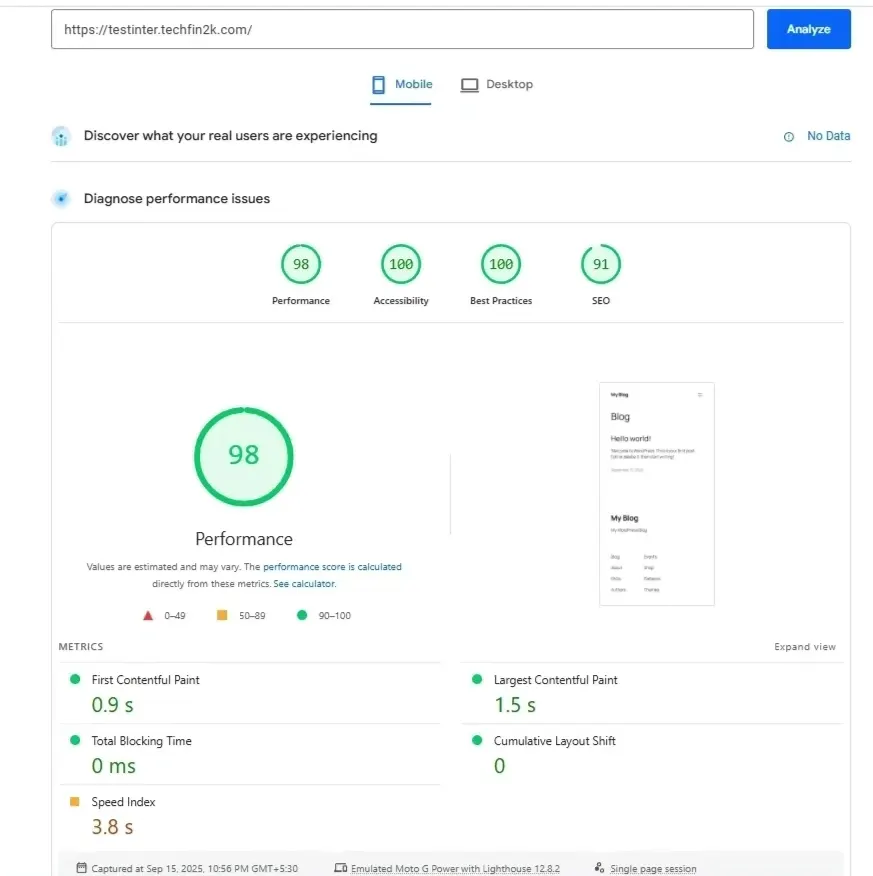Click the METRICS section heading
The width and height of the screenshot is (873, 876).
(81, 646)
